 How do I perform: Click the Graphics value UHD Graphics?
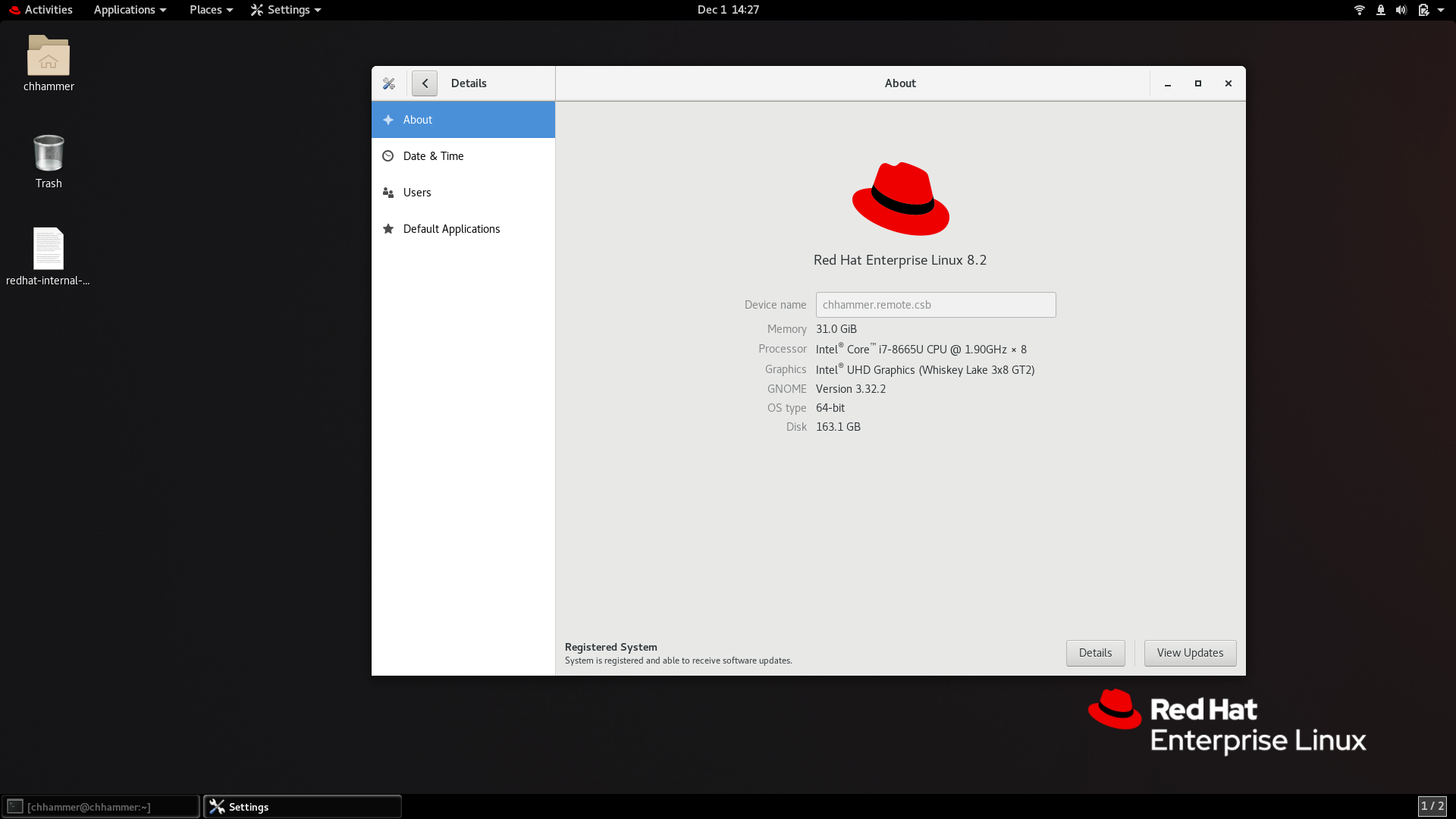(925, 369)
